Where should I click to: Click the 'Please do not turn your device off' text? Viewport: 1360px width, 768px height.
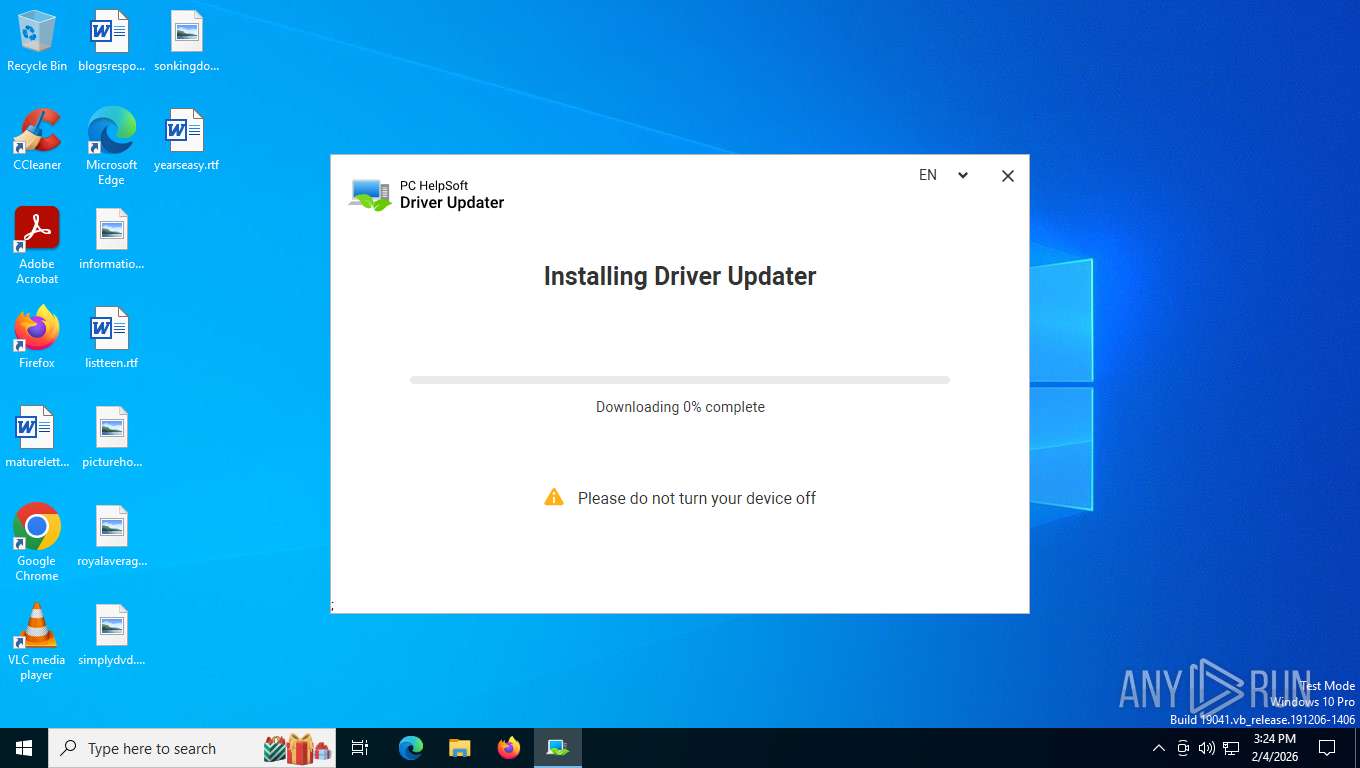click(x=697, y=498)
